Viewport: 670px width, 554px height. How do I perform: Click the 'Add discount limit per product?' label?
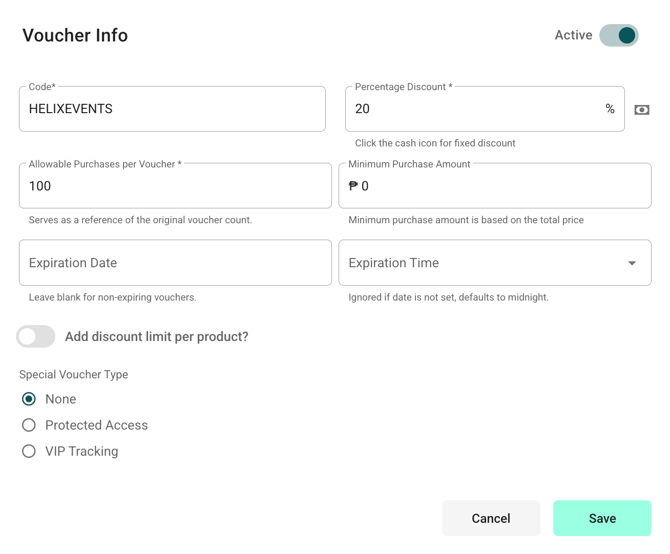(x=156, y=337)
